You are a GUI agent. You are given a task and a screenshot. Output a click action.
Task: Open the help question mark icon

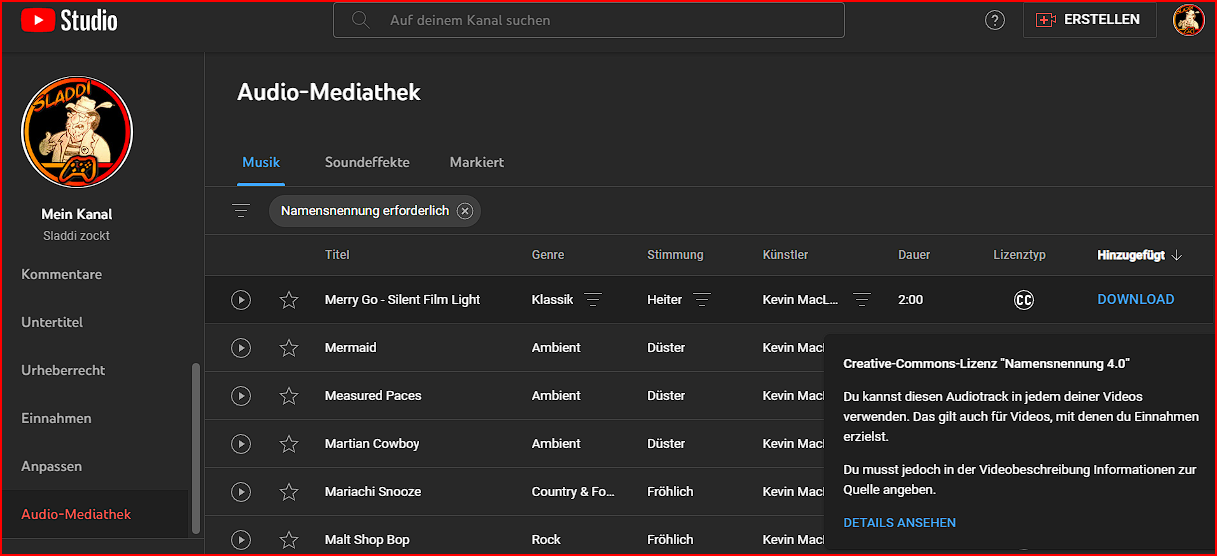(x=994, y=20)
